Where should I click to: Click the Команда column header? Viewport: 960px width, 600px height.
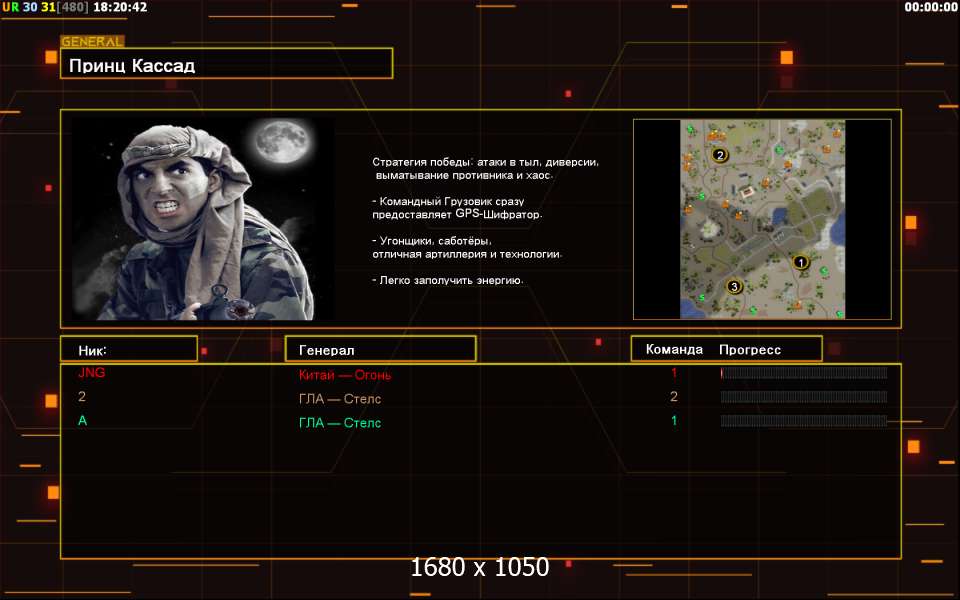[674, 350]
